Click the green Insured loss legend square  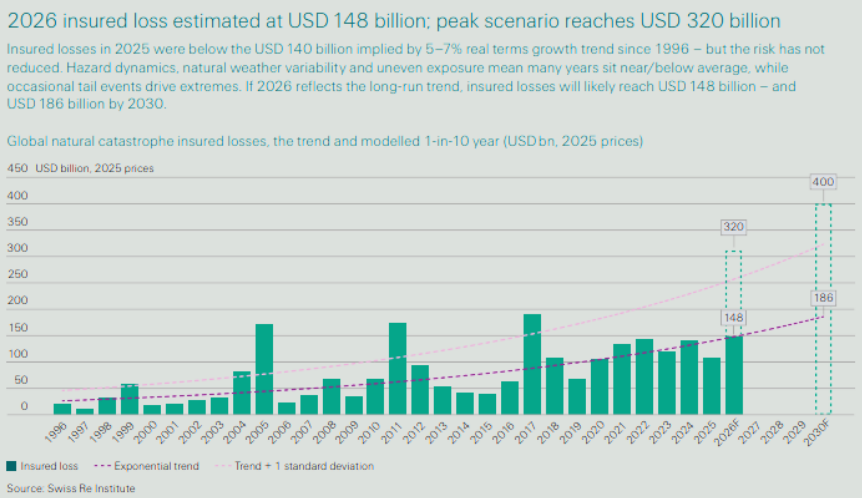click(x=11, y=466)
